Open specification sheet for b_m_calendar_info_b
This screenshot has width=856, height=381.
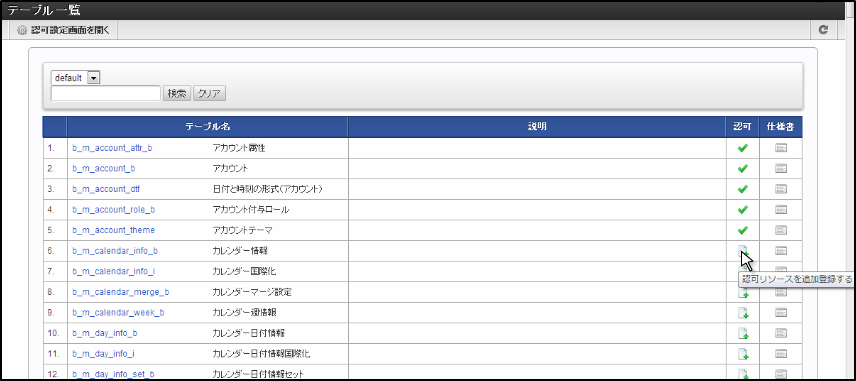tap(781, 251)
